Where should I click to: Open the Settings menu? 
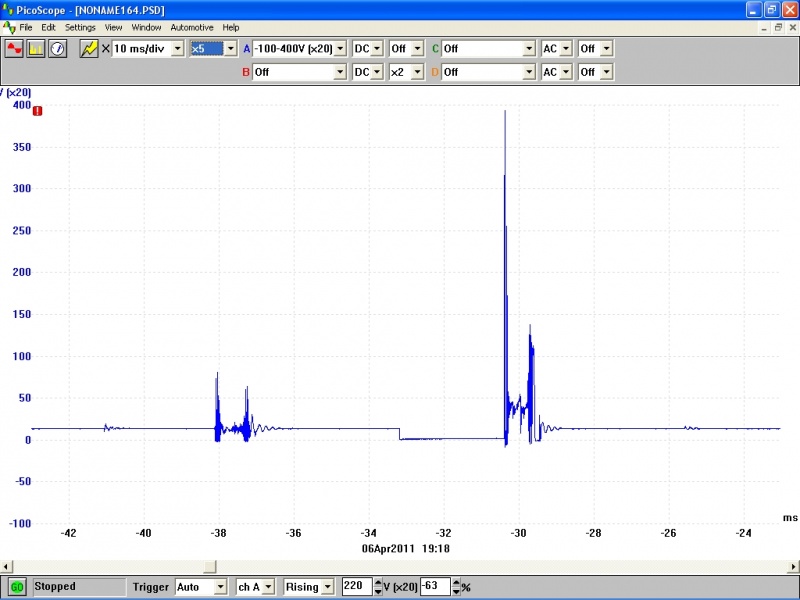(x=81, y=27)
